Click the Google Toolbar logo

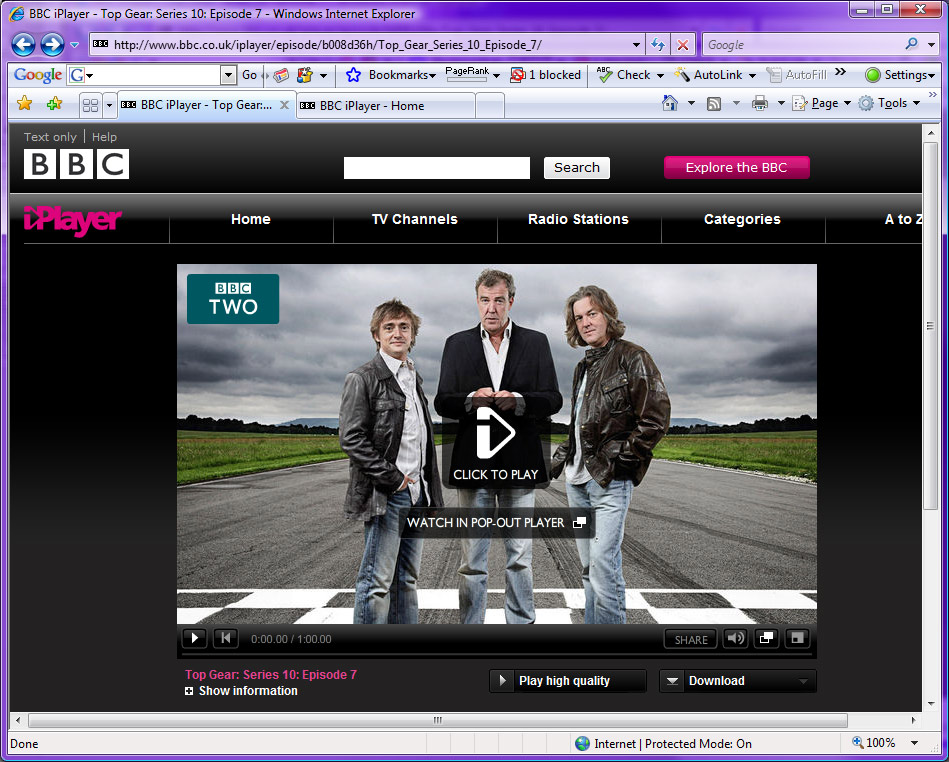(38, 75)
